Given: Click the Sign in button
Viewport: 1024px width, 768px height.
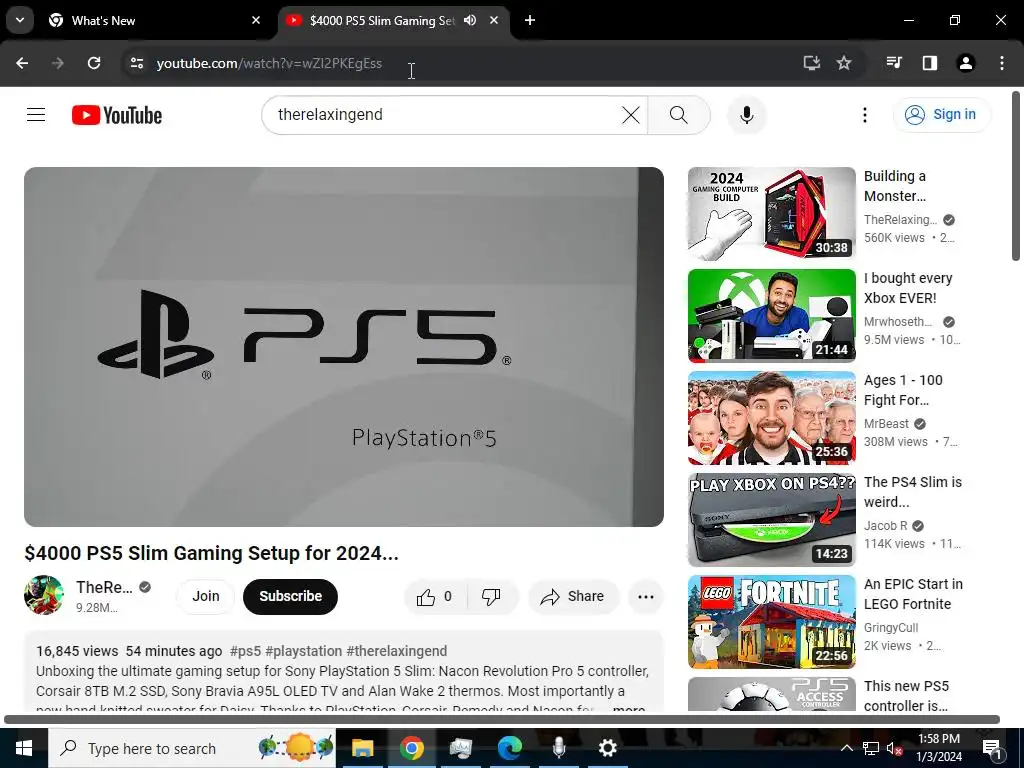Looking at the screenshot, I should [x=942, y=115].
